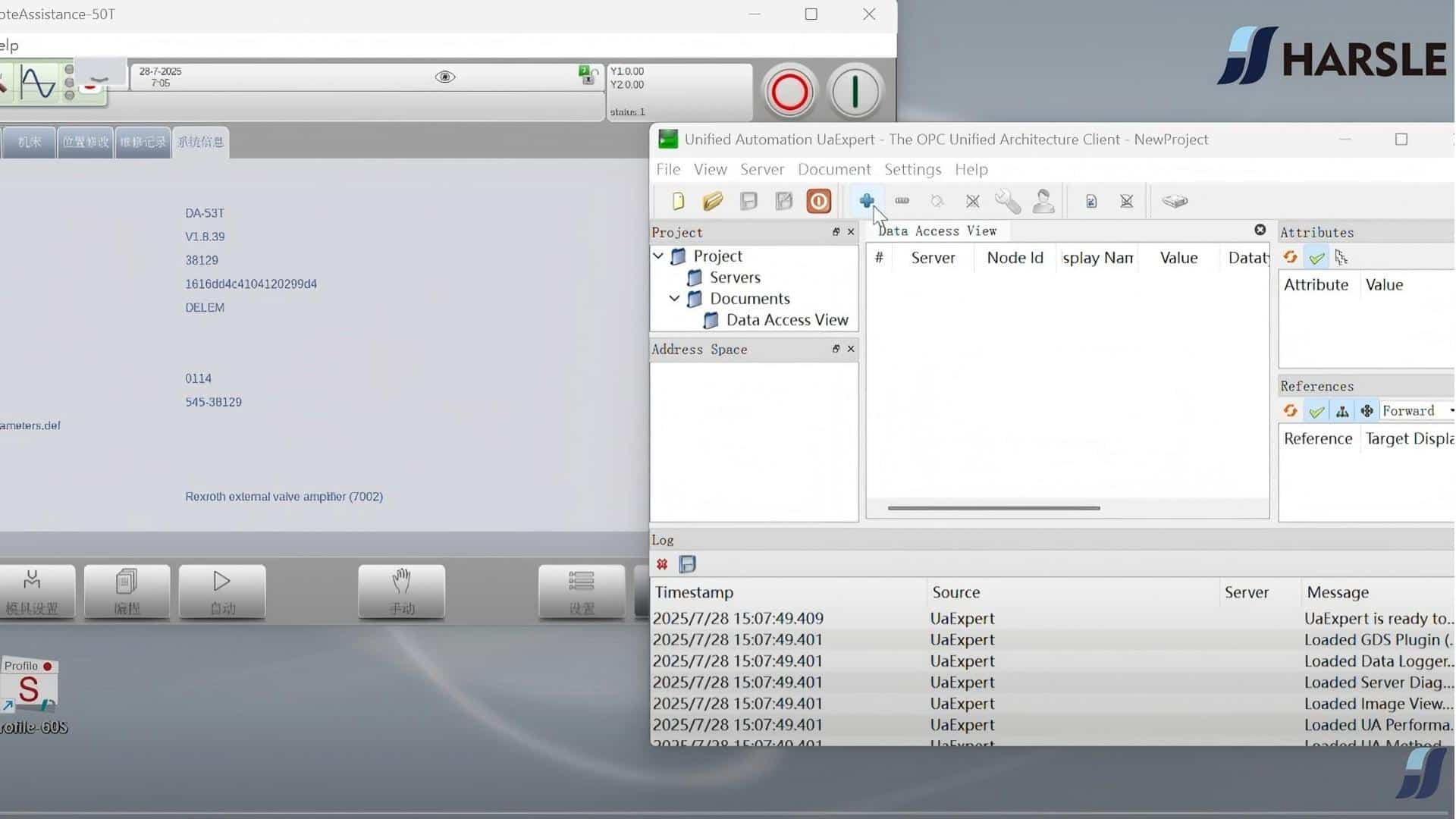Select Data Access View tree item
Viewport: 1456px width, 819px height.
coord(787,320)
